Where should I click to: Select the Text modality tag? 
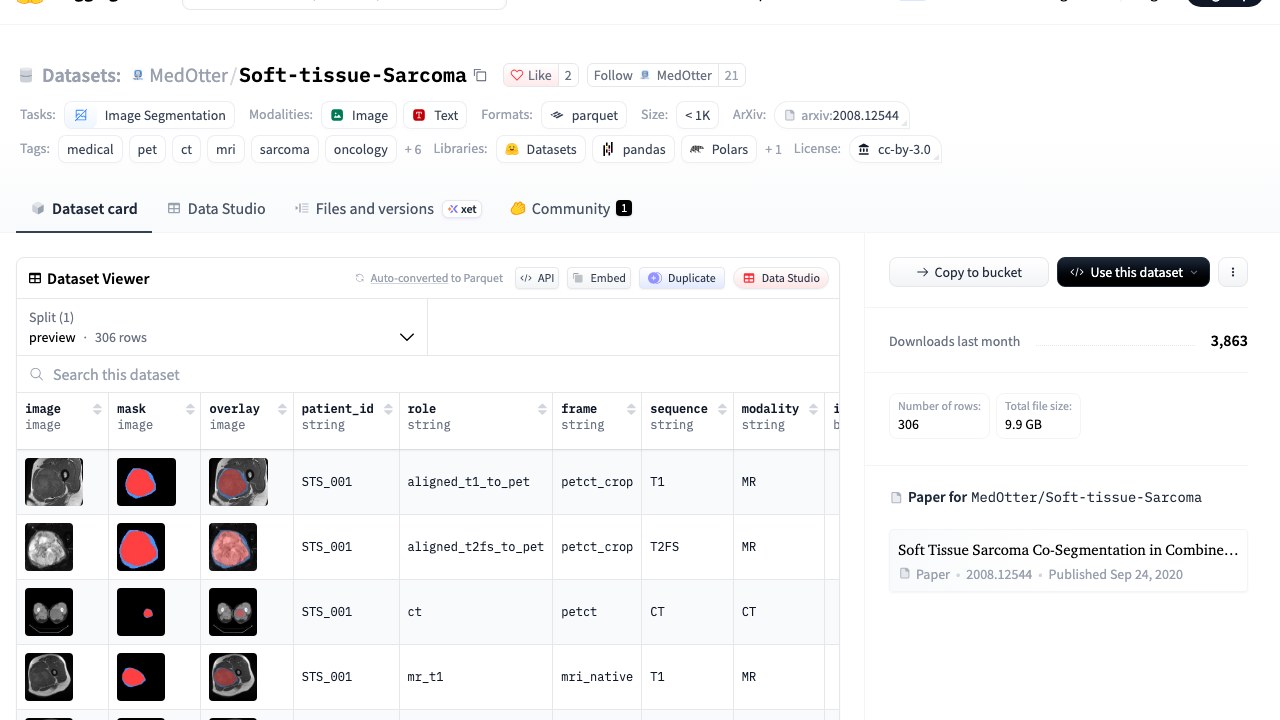point(435,115)
